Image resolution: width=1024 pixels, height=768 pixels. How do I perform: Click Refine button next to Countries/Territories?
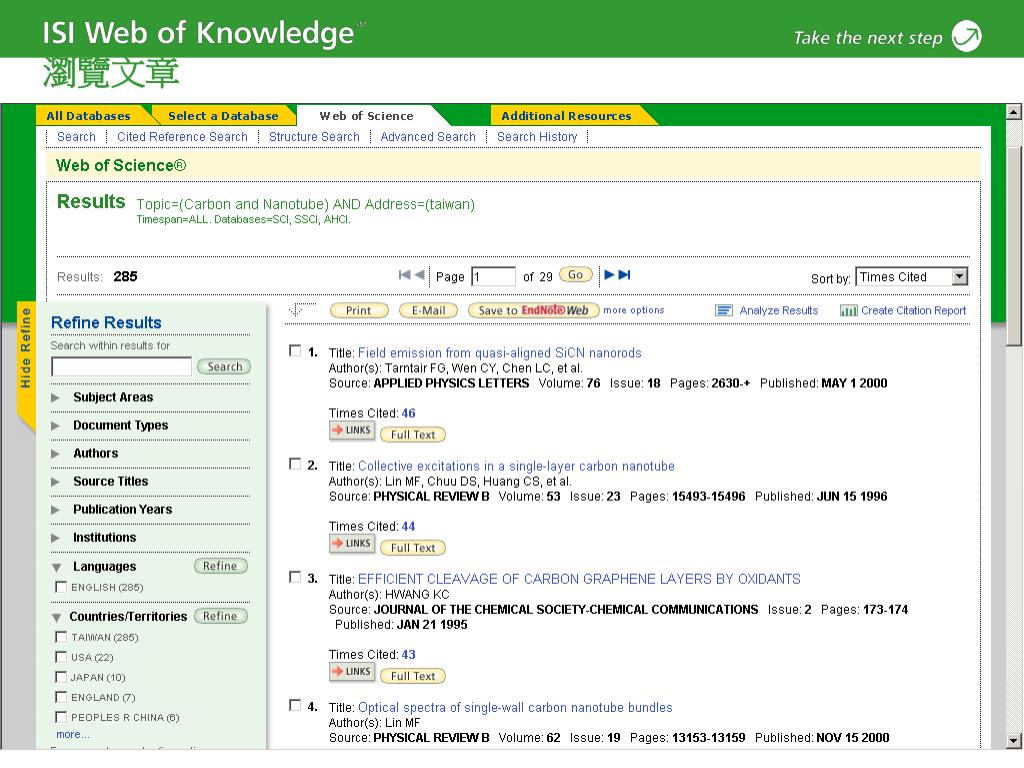click(x=220, y=616)
